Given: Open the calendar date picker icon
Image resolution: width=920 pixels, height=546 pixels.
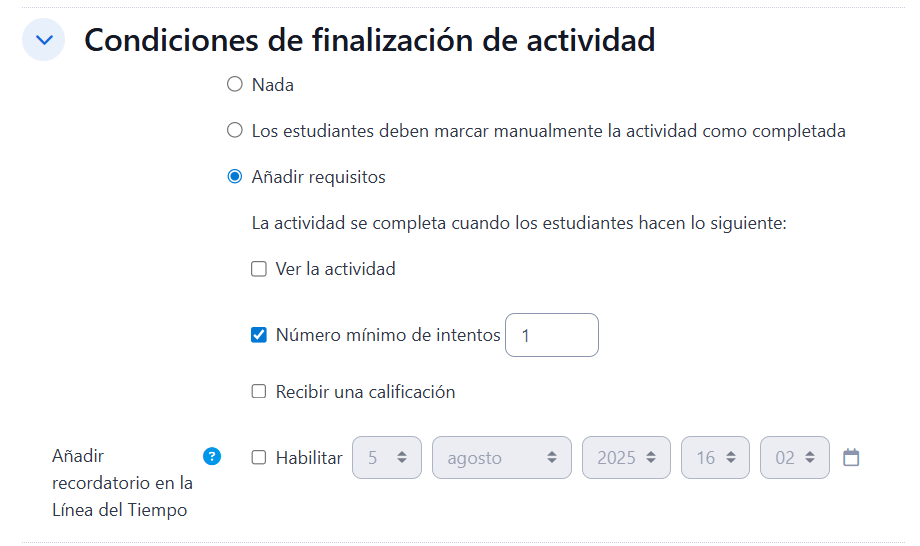Looking at the screenshot, I should tap(851, 458).
